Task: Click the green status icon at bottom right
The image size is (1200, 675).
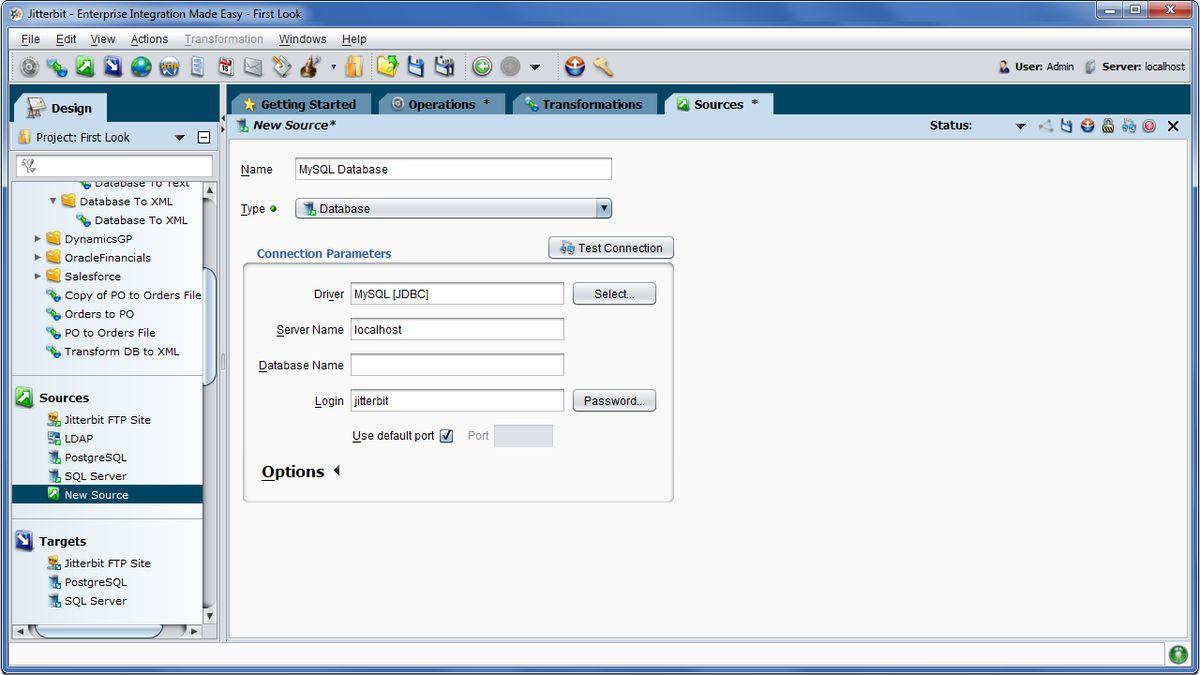Action: pyautogui.click(x=1178, y=654)
